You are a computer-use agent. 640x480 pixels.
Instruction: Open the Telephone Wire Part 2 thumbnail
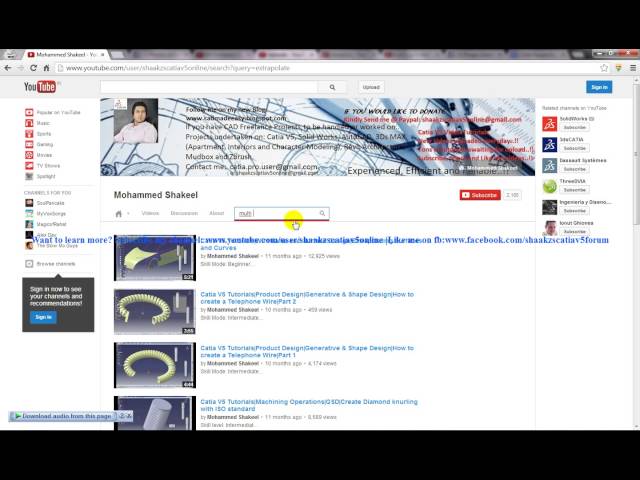pyautogui.click(x=155, y=311)
